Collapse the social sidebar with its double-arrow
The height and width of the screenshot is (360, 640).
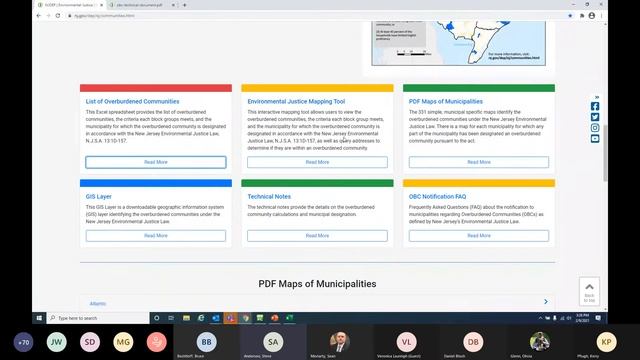[x=597, y=97]
